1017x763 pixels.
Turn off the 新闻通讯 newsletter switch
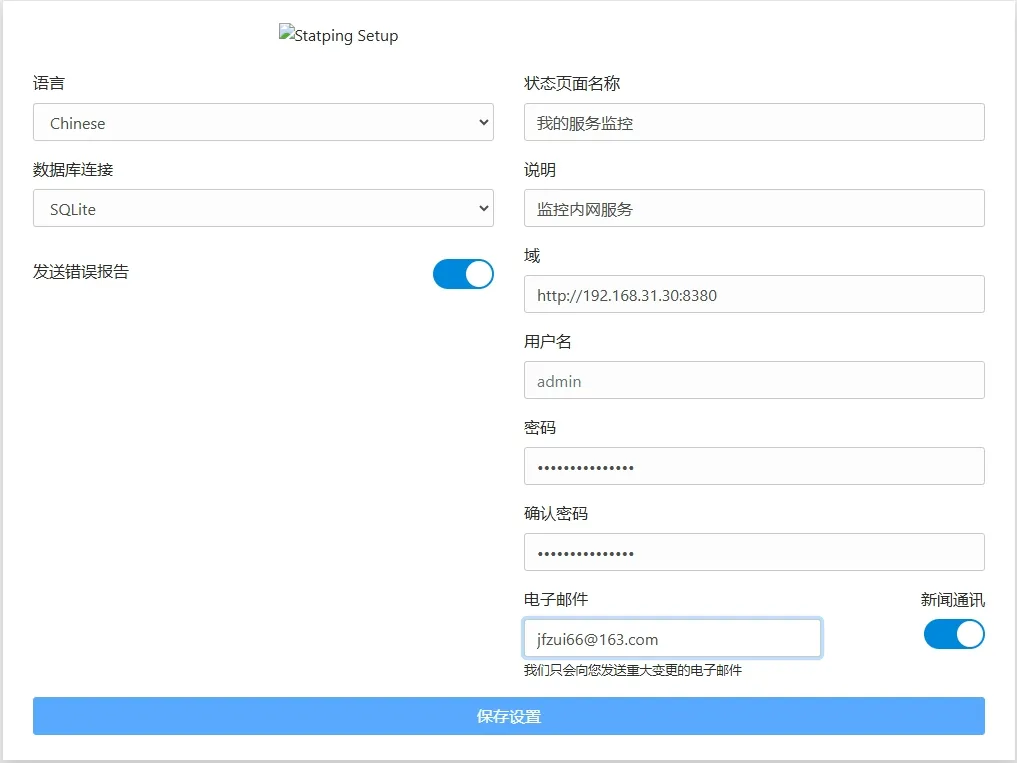(x=954, y=634)
